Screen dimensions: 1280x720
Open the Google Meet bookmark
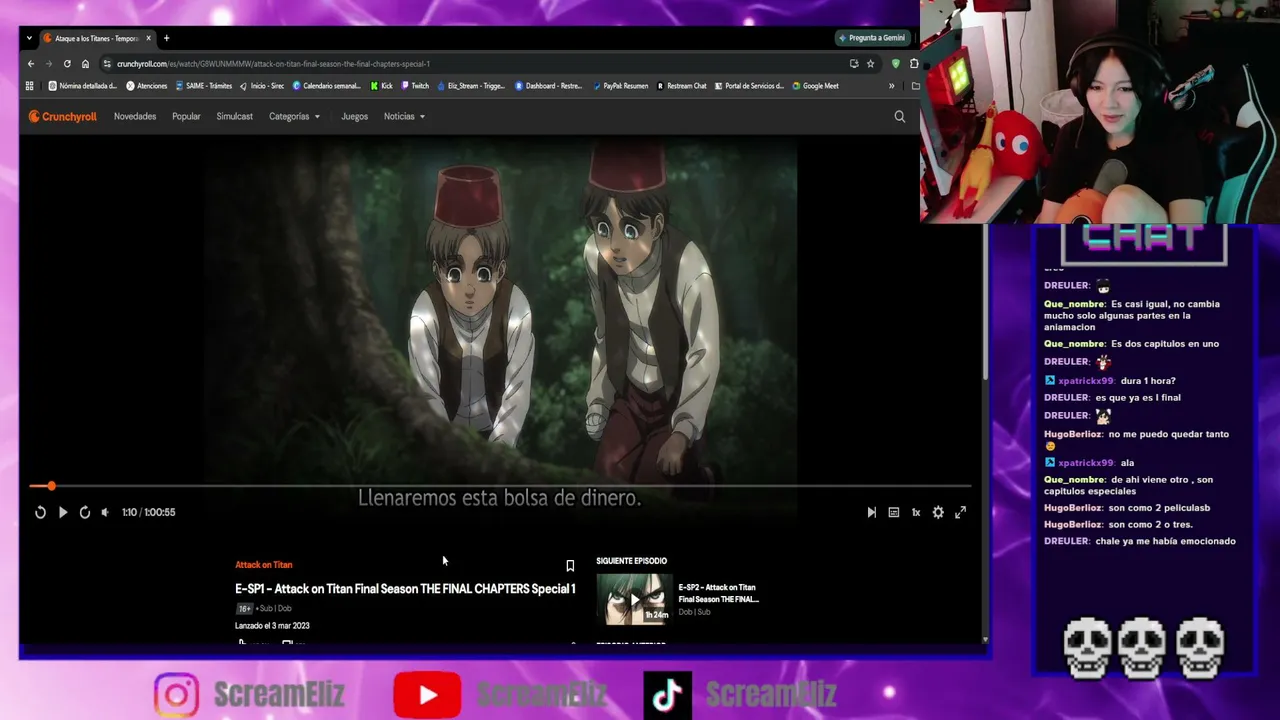pyautogui.click(x=815, y=86)
